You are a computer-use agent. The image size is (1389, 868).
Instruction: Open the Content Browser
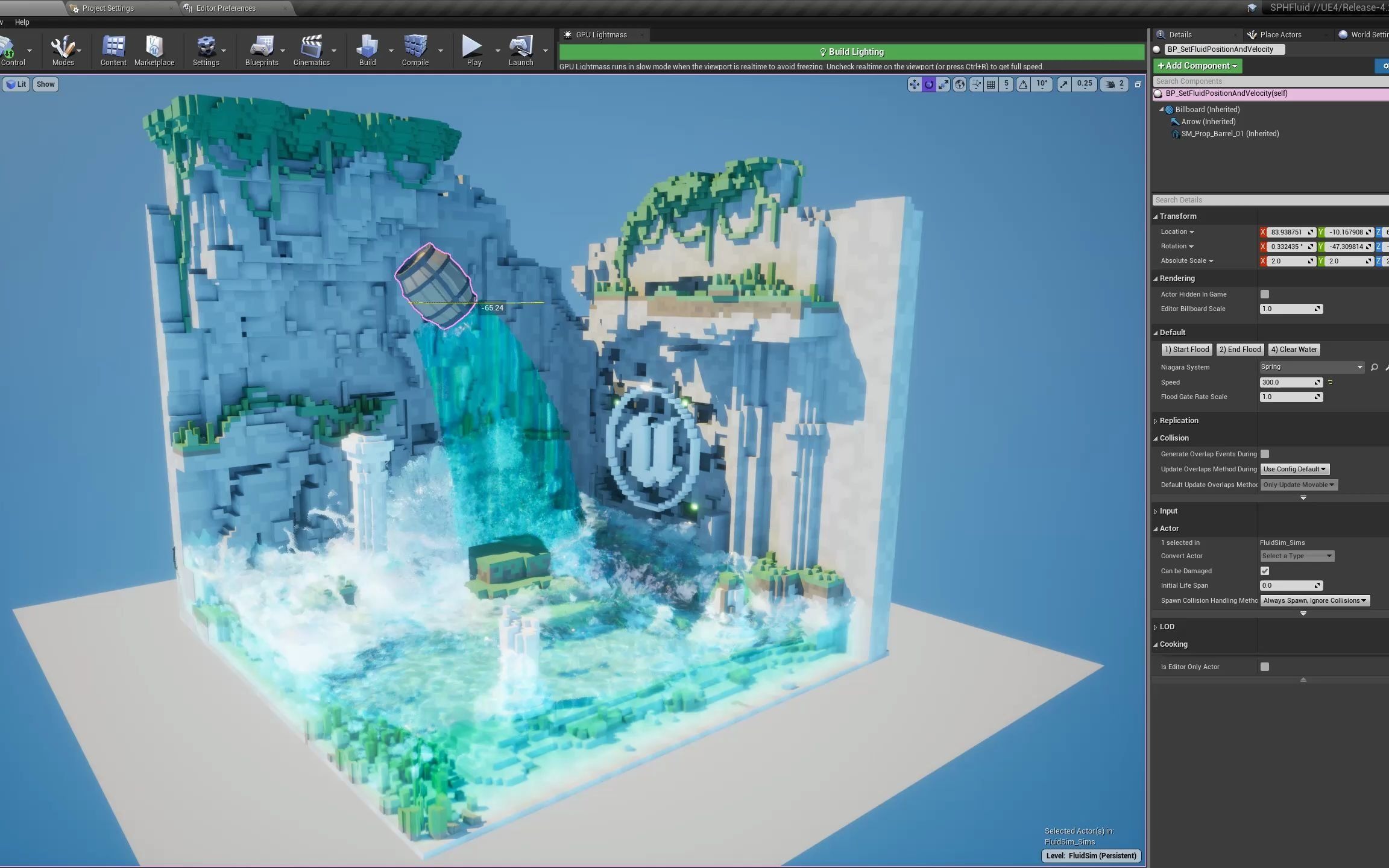(113, 51)
